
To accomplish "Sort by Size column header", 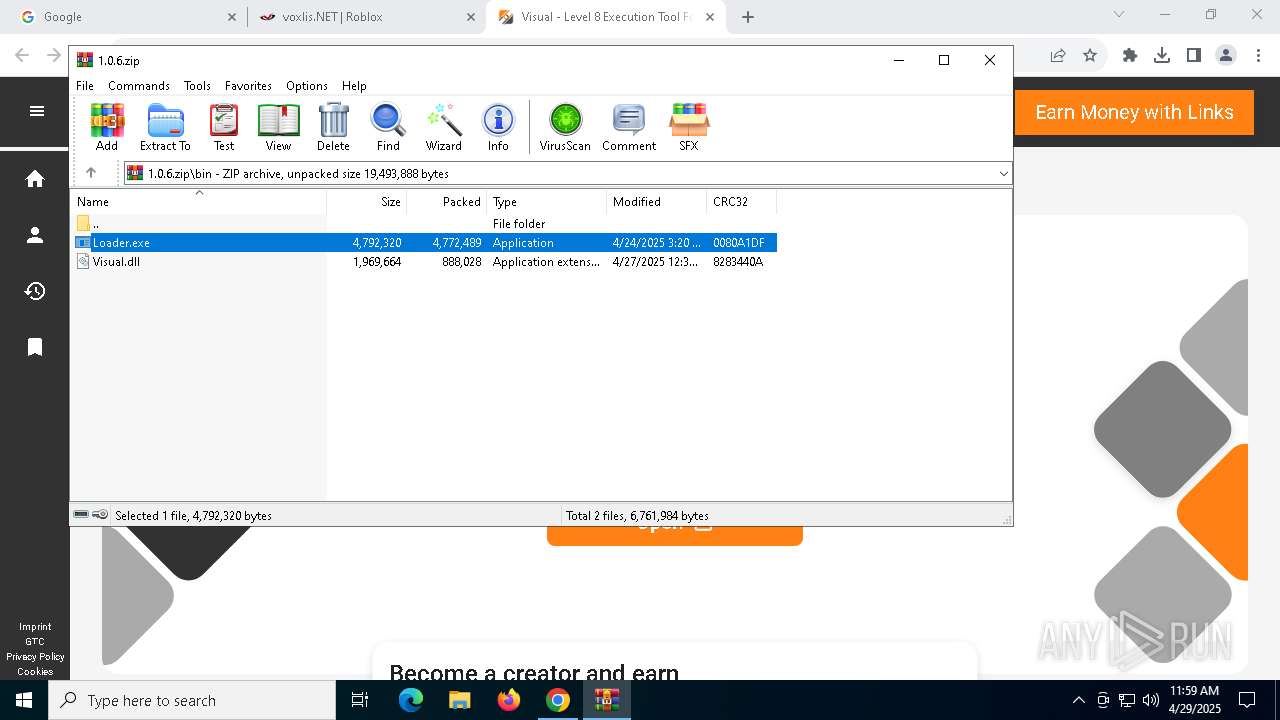I will pyautogui.click(x=367, y=202).
